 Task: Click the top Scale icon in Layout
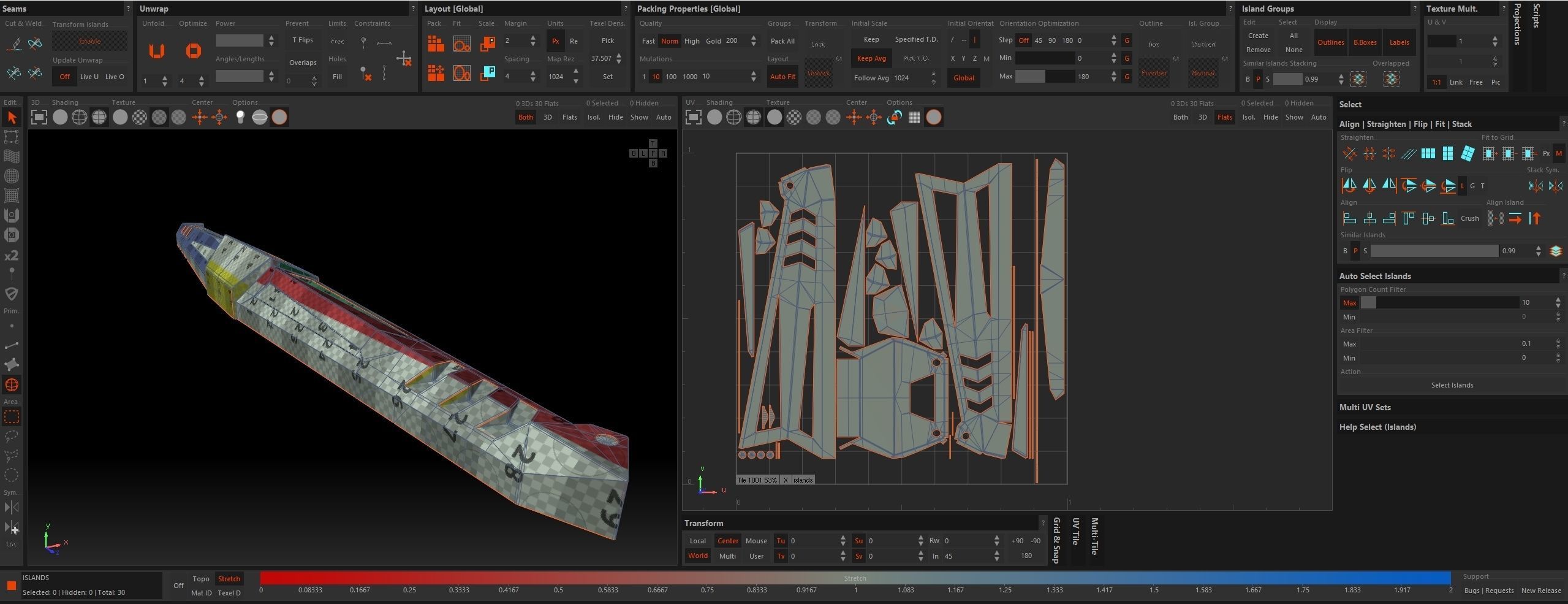[x=488, y=43]
